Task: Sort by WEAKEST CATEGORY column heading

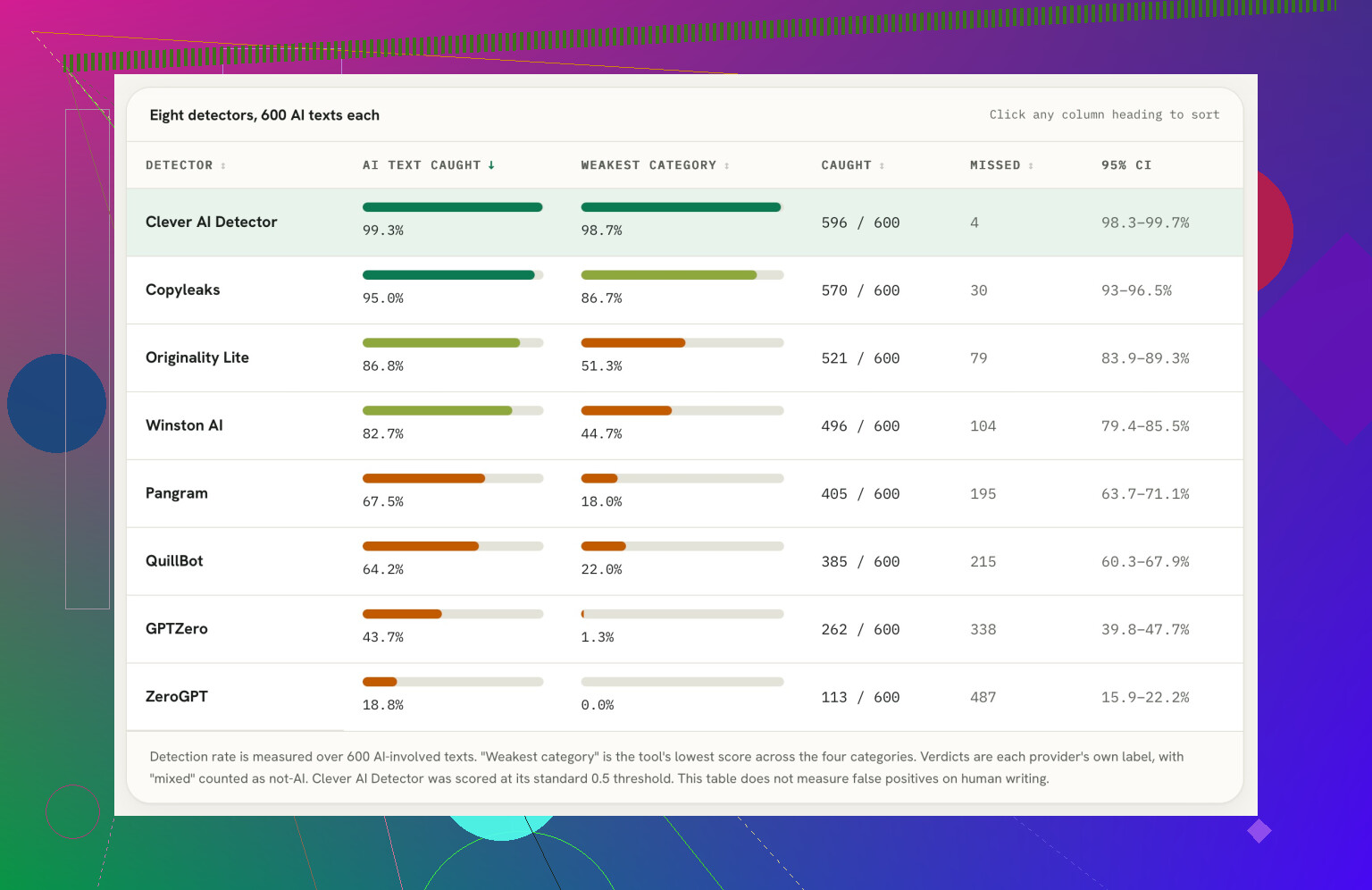Action: click(656, 165)
